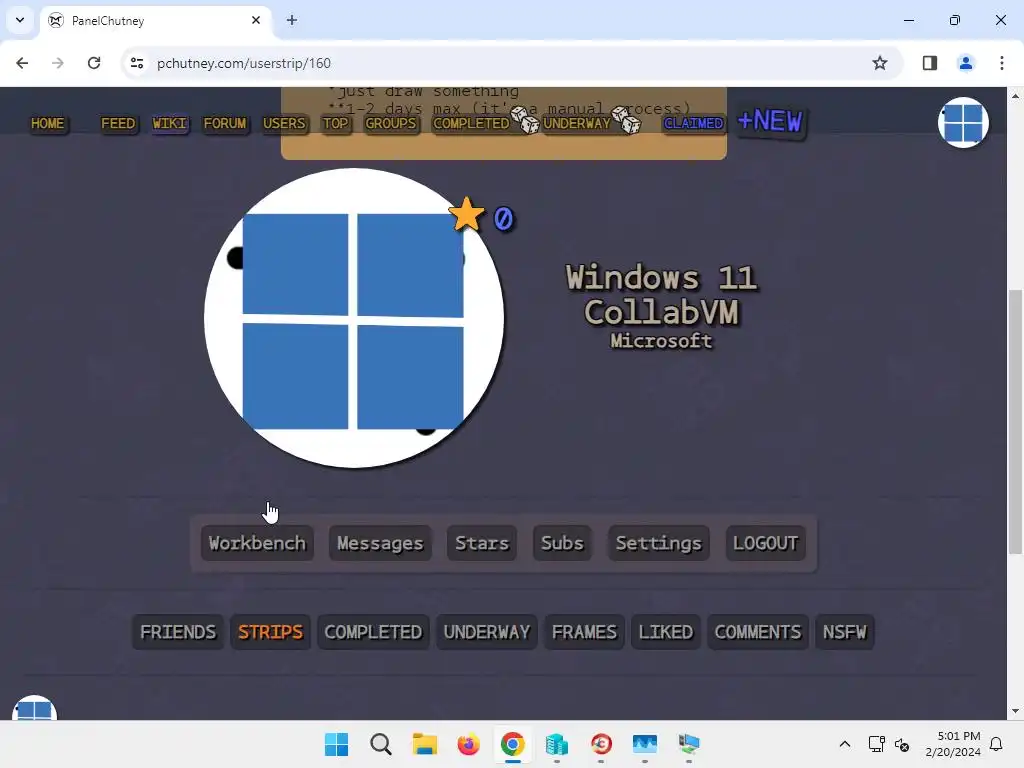
Task: Open the COMPLETED link in the top navigation
Action: tap(471, 123)
